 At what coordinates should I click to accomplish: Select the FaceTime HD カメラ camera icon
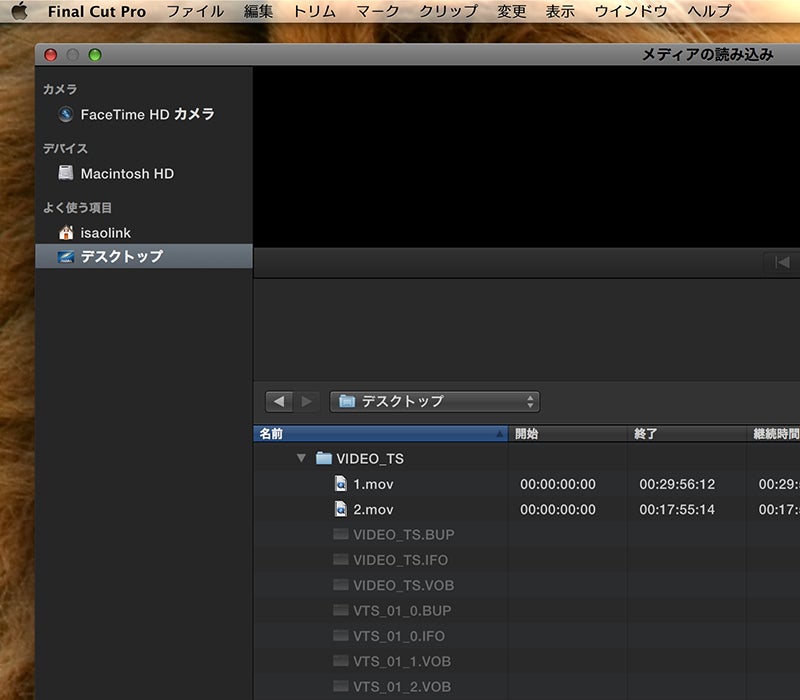pos(65,114)
